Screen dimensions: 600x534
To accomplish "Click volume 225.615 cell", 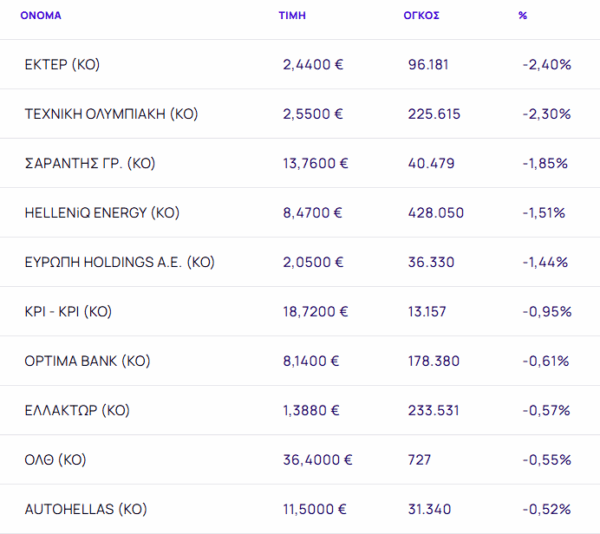I will (x=434, y=114).
